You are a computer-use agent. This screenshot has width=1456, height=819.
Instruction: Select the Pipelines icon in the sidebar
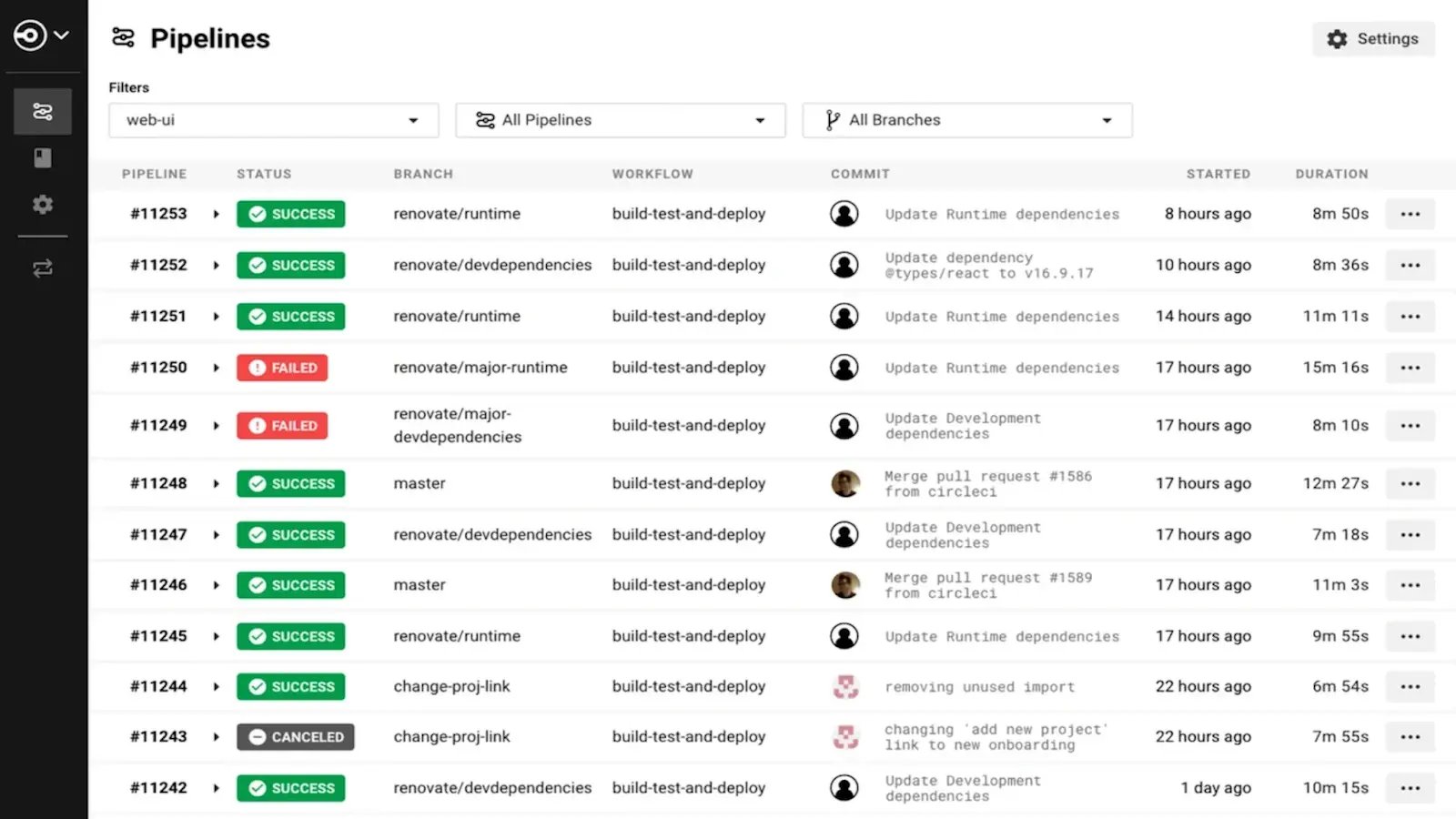click(42, 111)
